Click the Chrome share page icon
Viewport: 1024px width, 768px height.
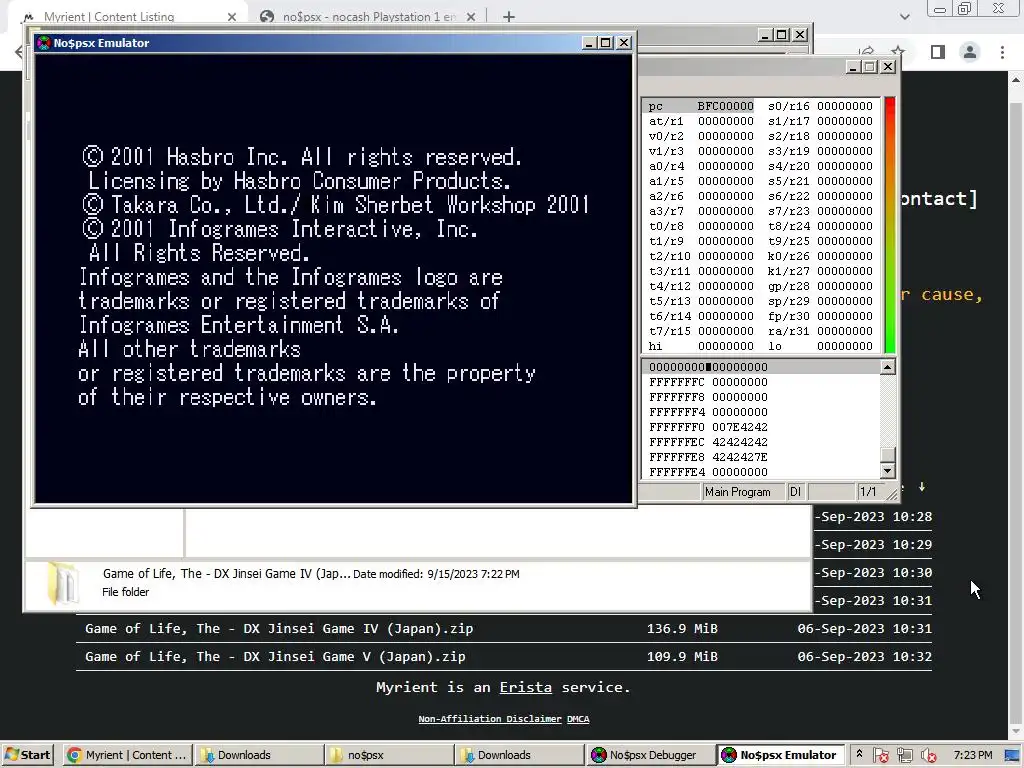pos(867,52)
